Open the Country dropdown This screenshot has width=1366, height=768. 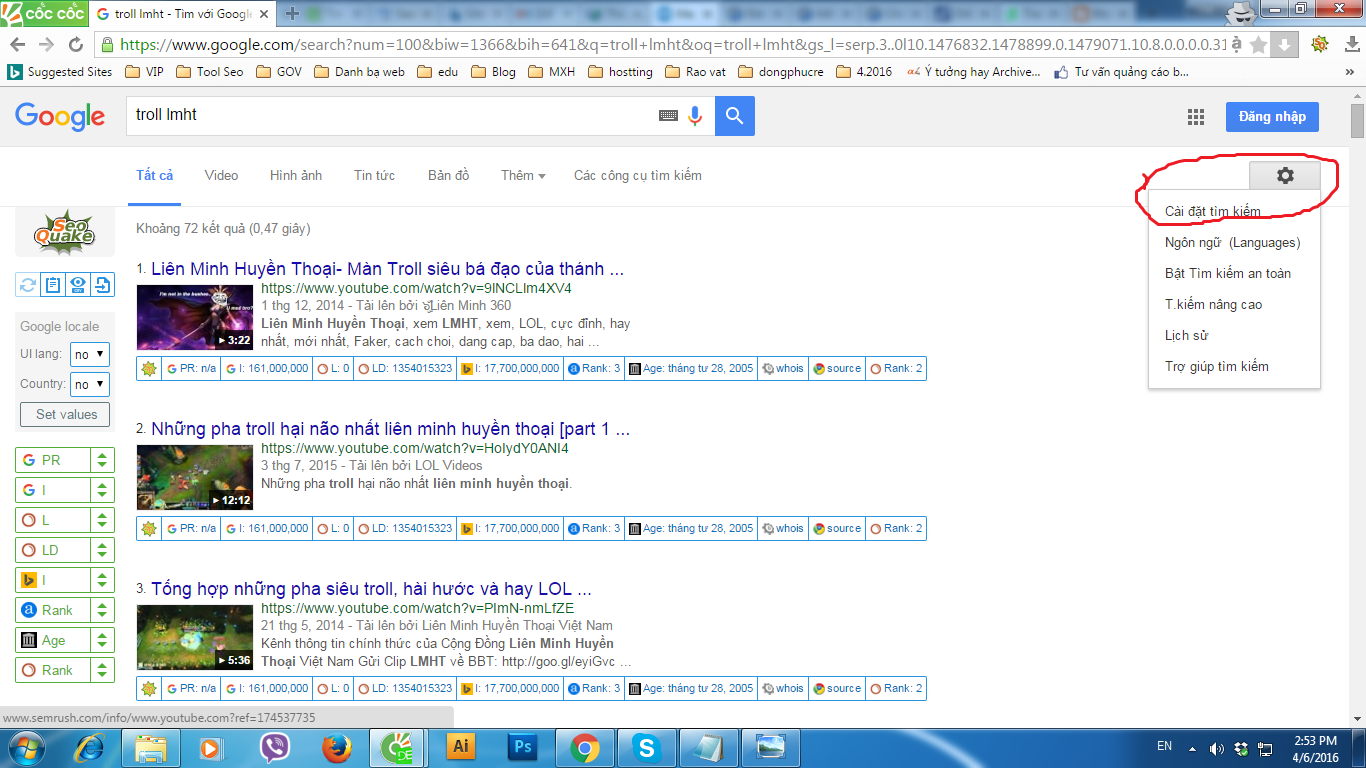89,384
